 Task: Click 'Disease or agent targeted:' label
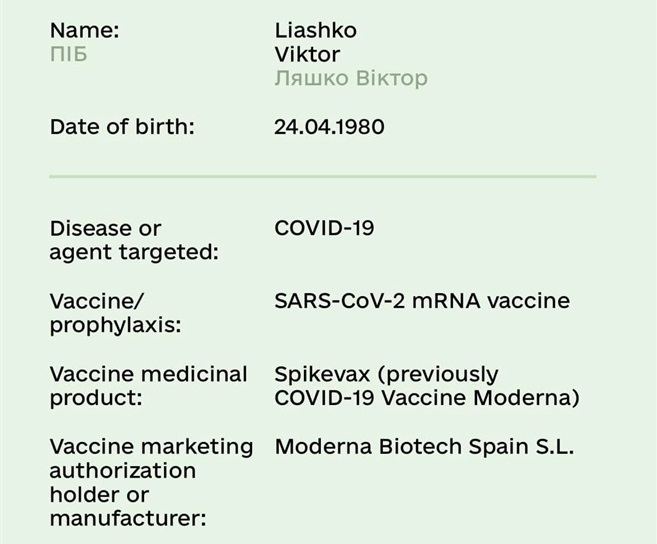point(134,240)
